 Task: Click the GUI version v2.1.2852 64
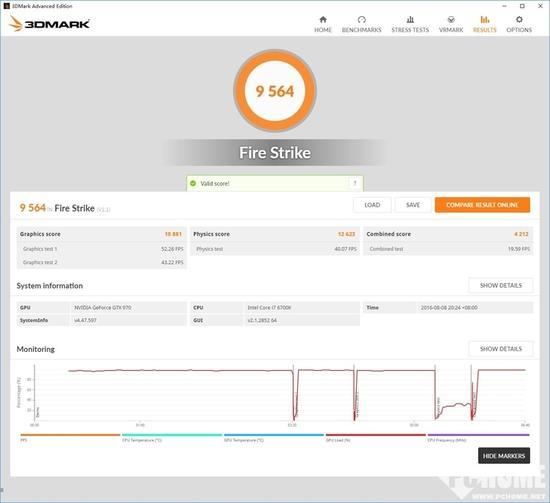click(x=262, y=320)
